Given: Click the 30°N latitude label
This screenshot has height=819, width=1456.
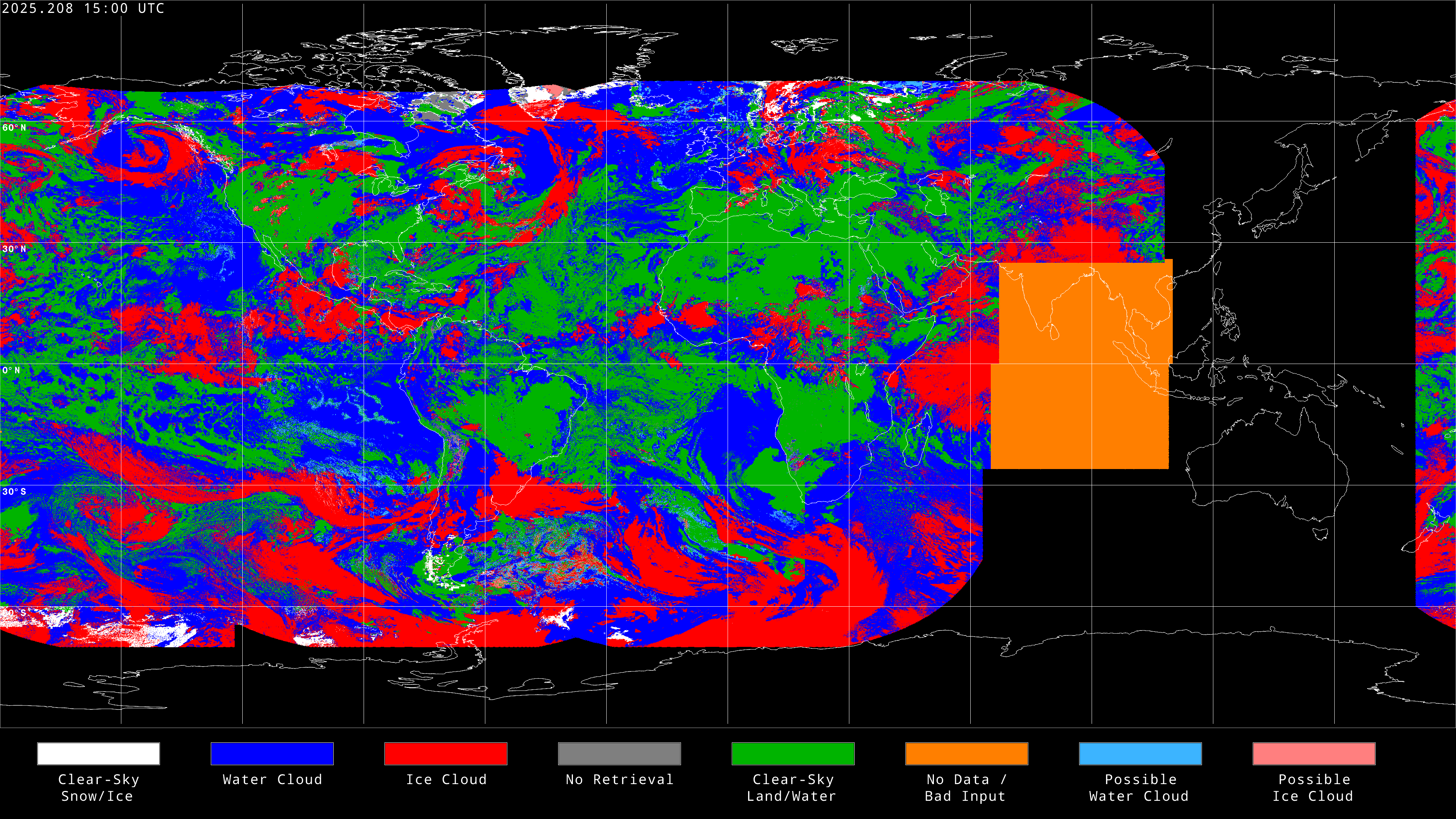Looking at the screenshot, I should tap(14, 249).
